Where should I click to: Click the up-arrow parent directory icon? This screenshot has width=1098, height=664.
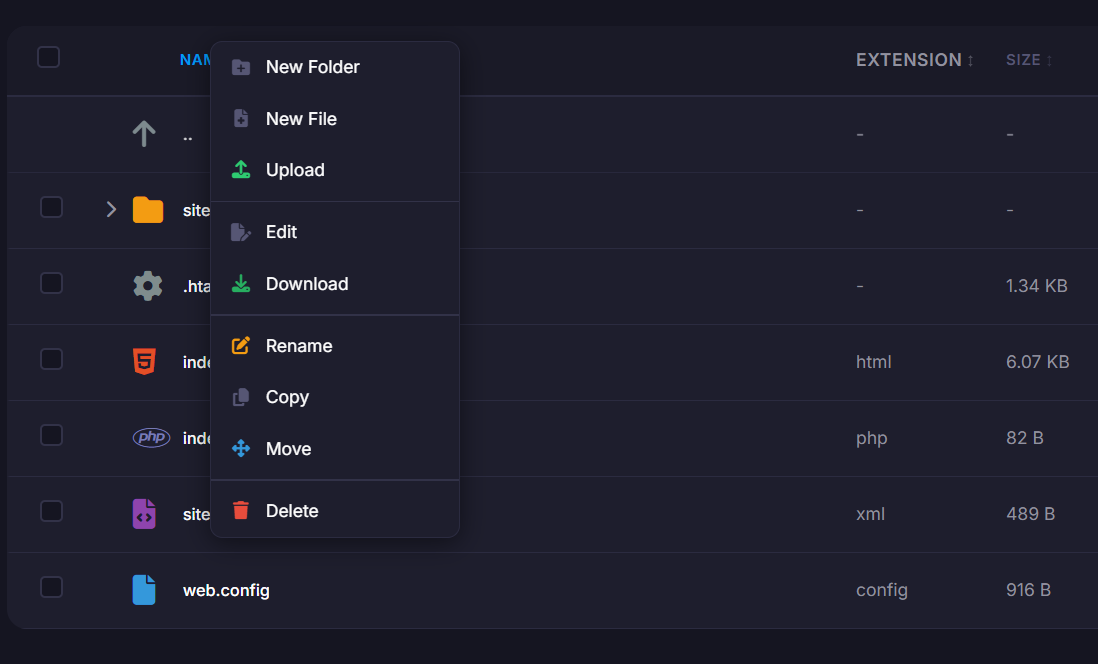click(x=144, y=134)
